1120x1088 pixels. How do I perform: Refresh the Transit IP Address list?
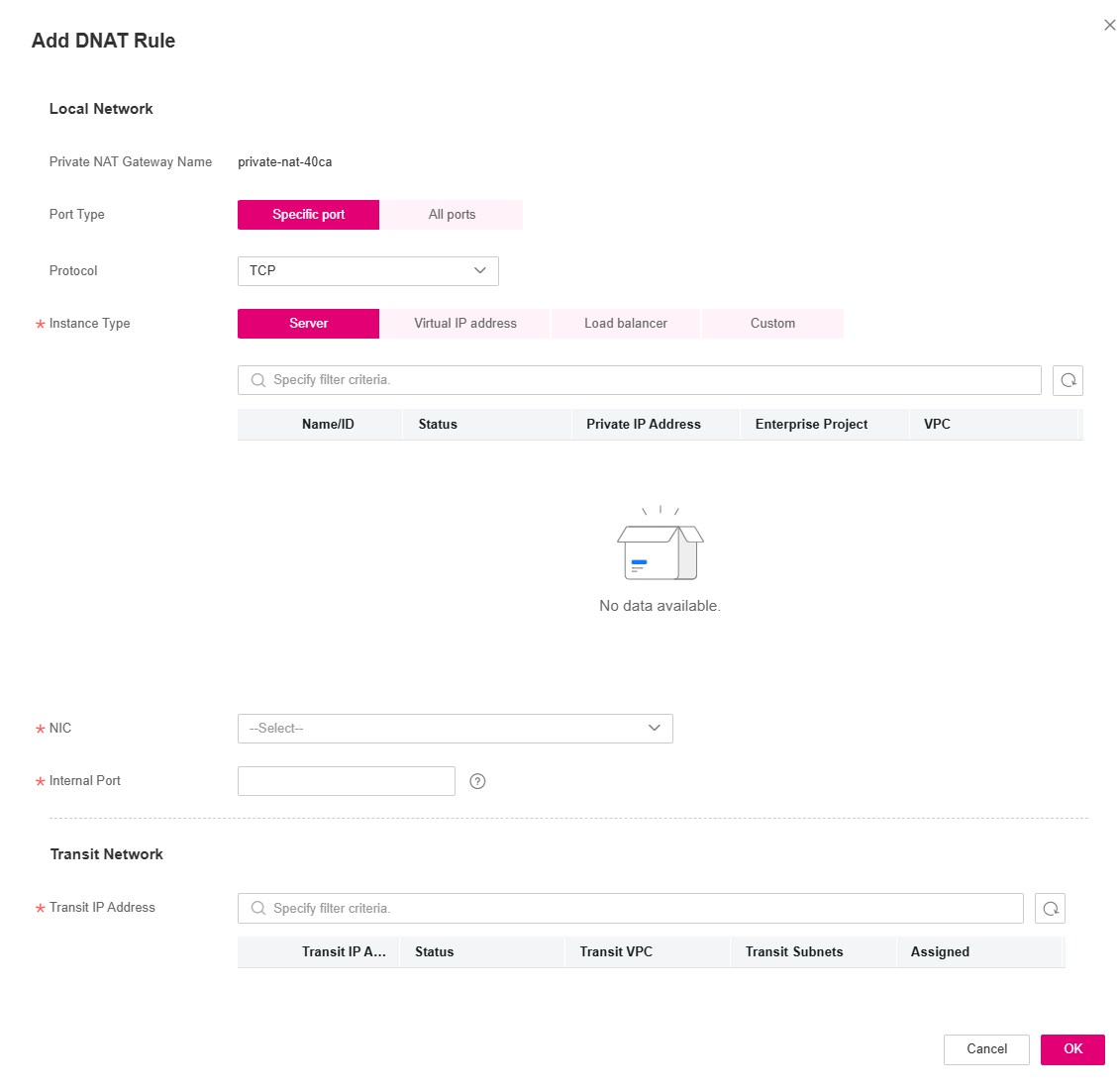(1050, 908)
